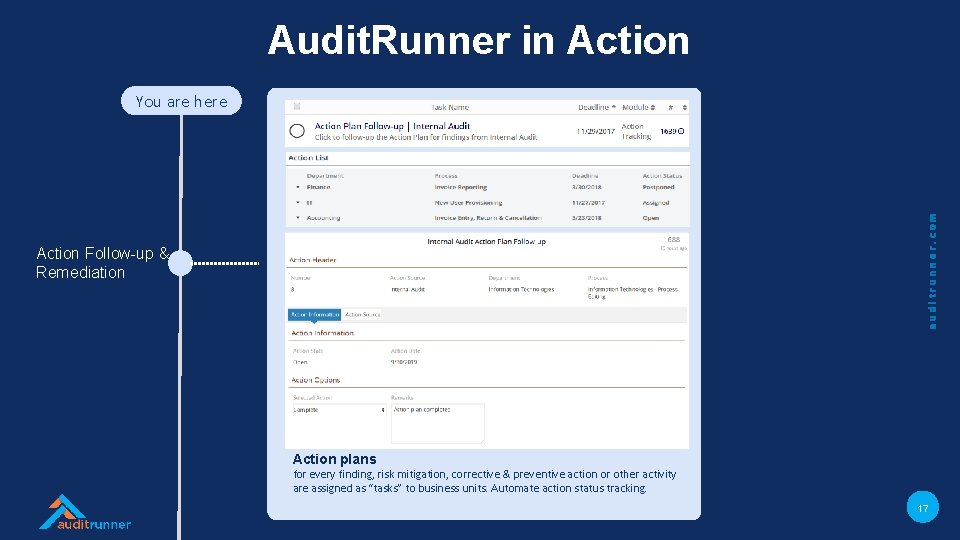Click the Action Follow-up & Remediation timeline node

tap(181, 263)
